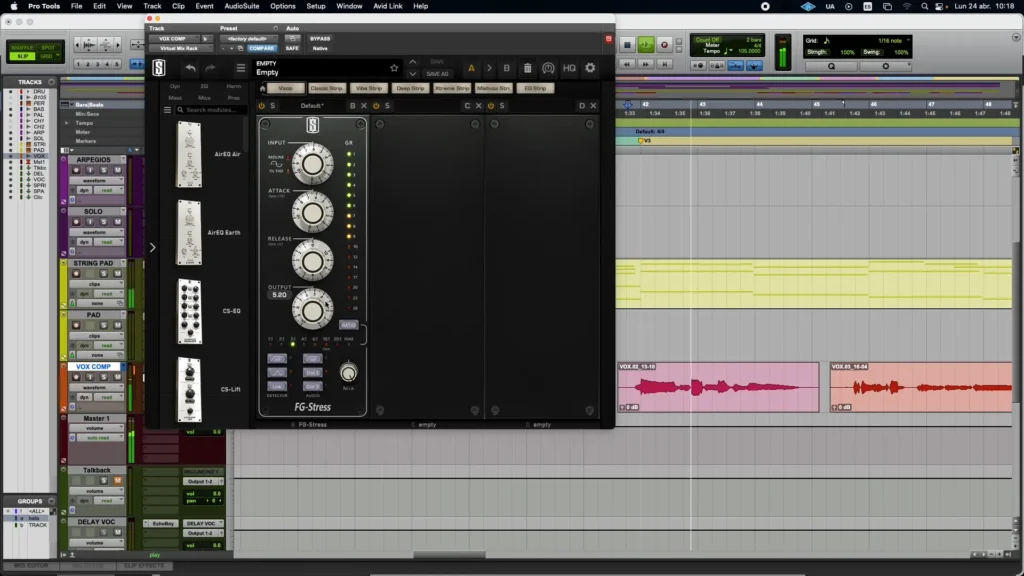The height and width of the screenshot is (576, 1024).
Task: Select the AirEQ Air module thumbnail
Action: (189, 154)
